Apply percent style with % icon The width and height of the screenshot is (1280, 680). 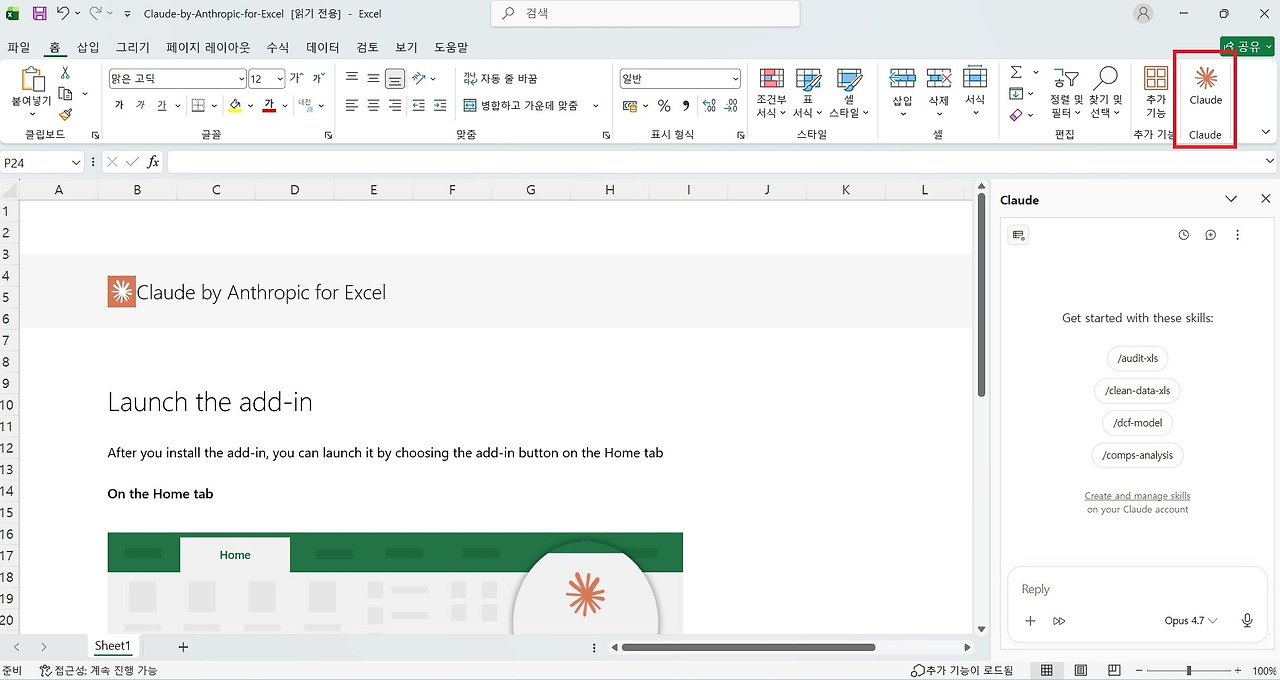point(663,105)
